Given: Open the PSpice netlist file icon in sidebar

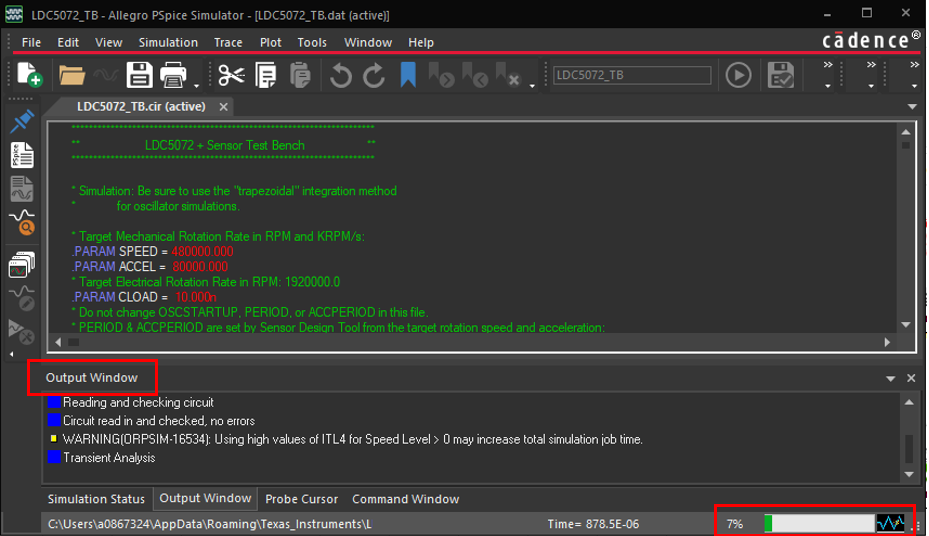Looking at the screenshot, I should pos(22,155).
